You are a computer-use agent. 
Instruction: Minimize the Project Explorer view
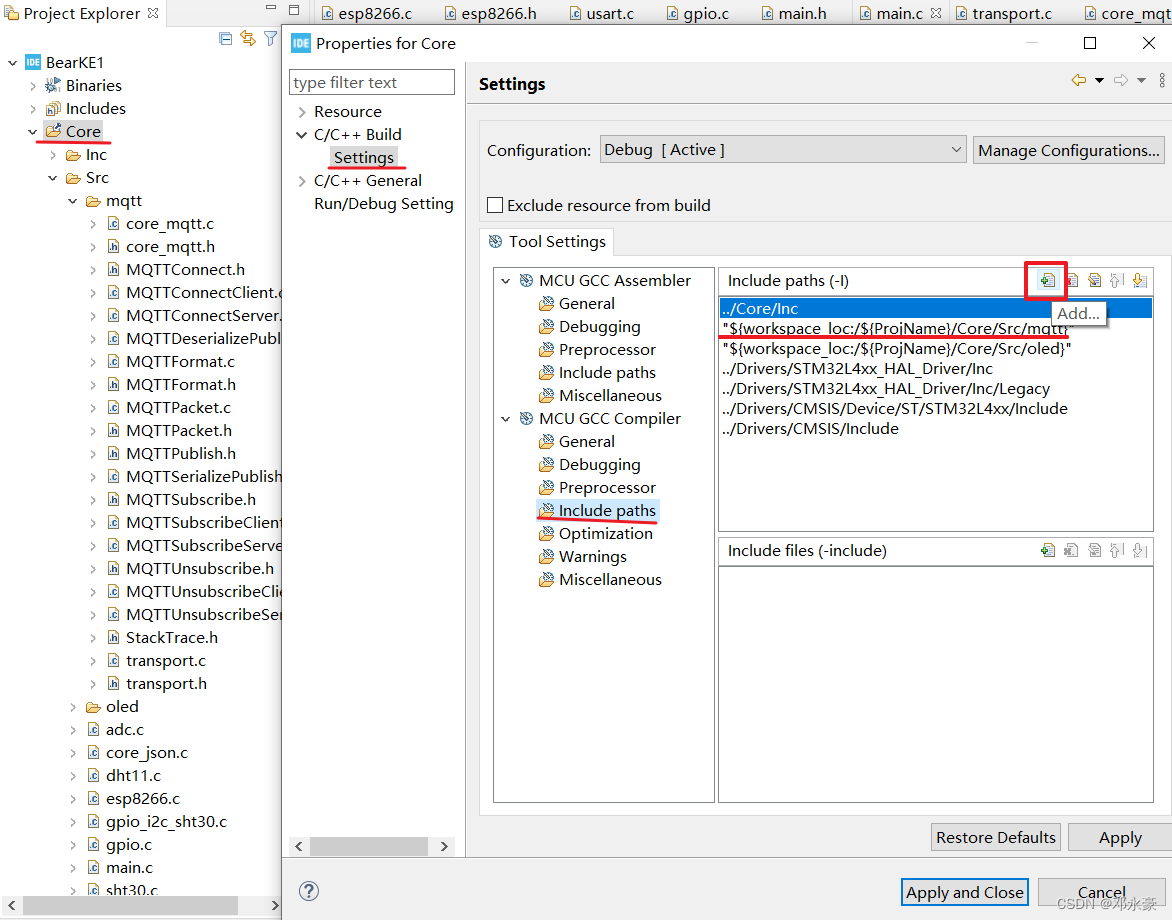tap(271, 8)
